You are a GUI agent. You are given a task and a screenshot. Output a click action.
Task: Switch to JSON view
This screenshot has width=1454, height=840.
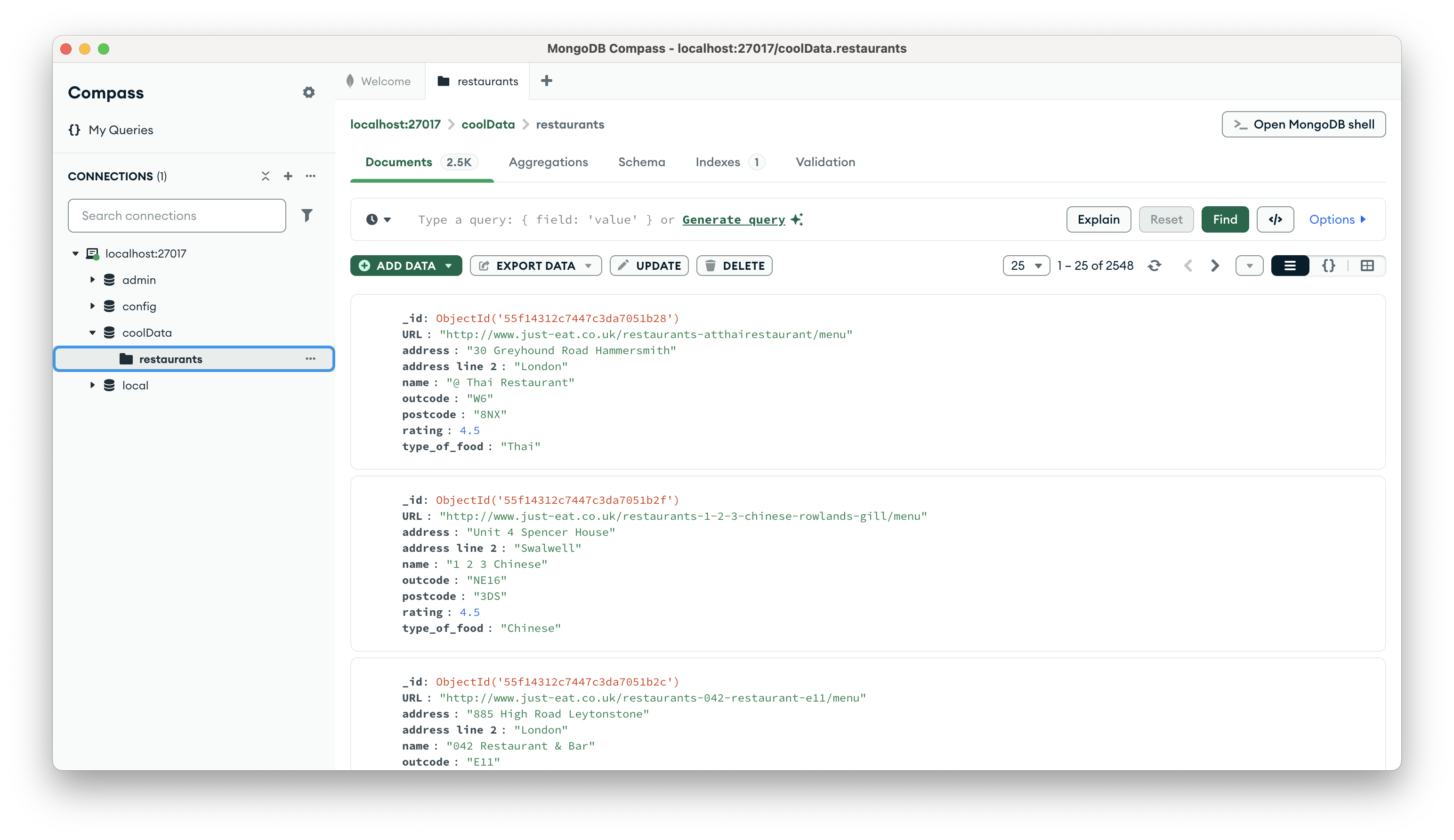1328,266
